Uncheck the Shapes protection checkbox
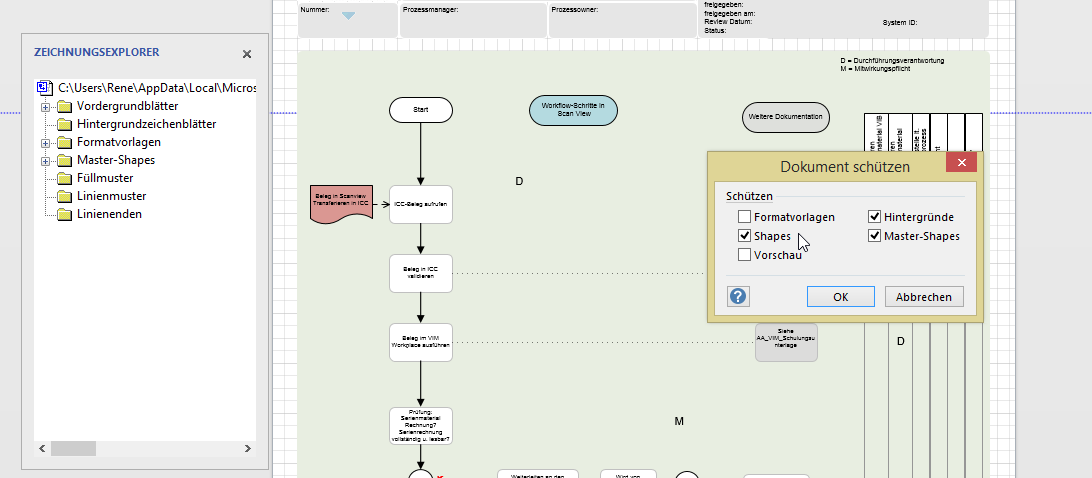The width and height of the screenshot is (1092, 478). tap(744, 236)
